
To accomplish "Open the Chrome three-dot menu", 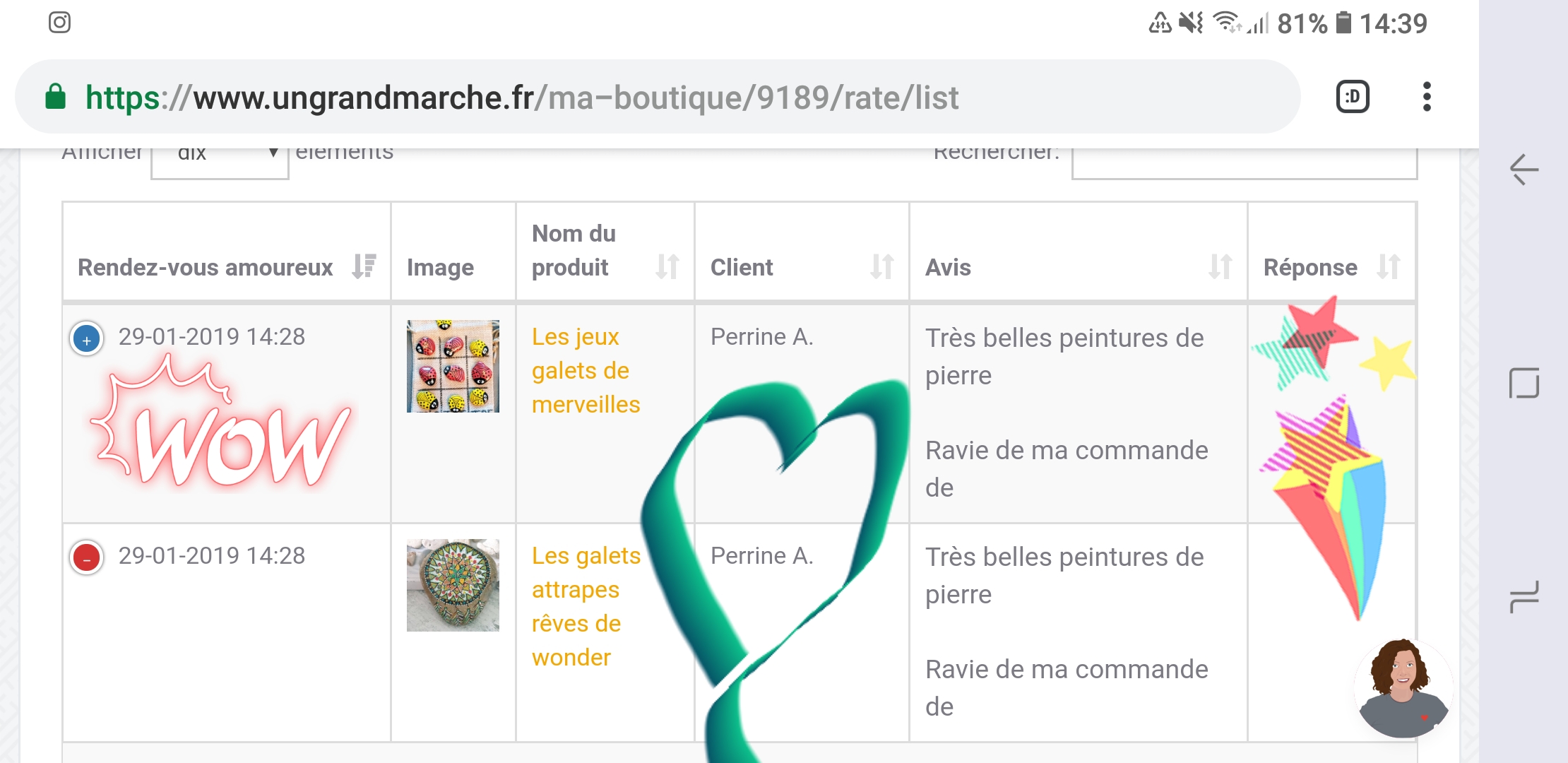I will tap(1427, 97).
